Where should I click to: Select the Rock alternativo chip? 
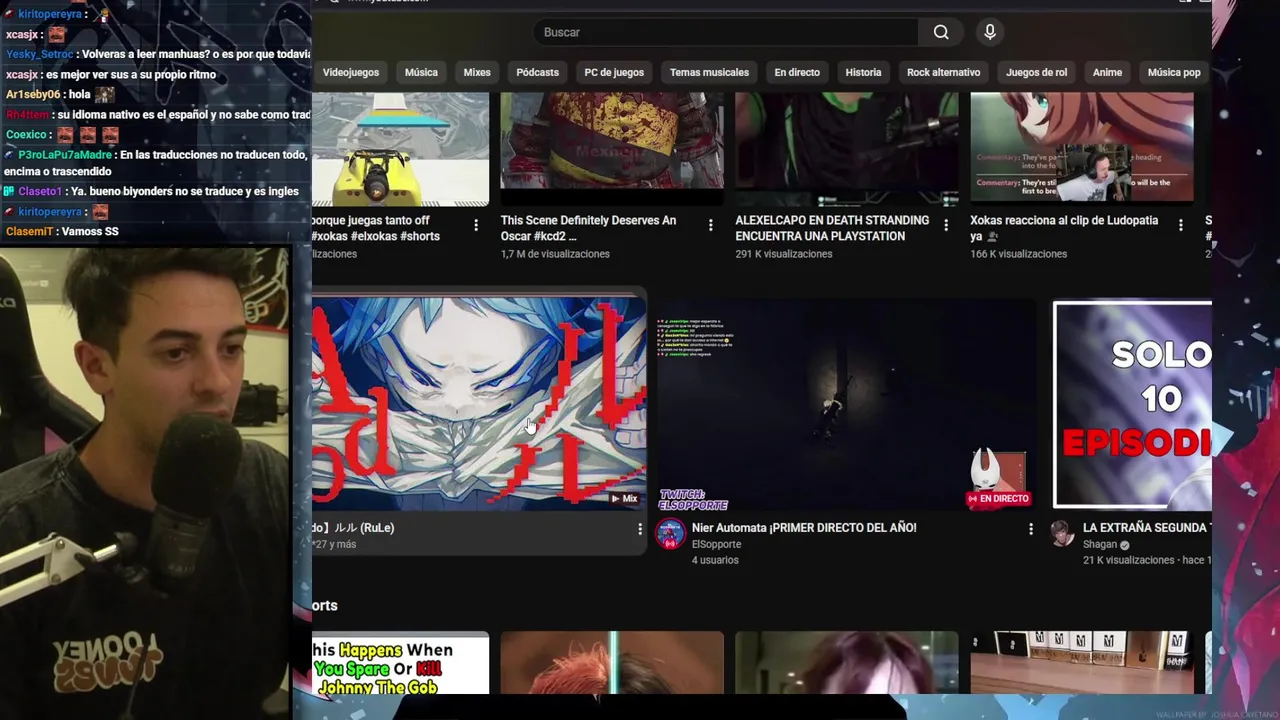point(943,72)
